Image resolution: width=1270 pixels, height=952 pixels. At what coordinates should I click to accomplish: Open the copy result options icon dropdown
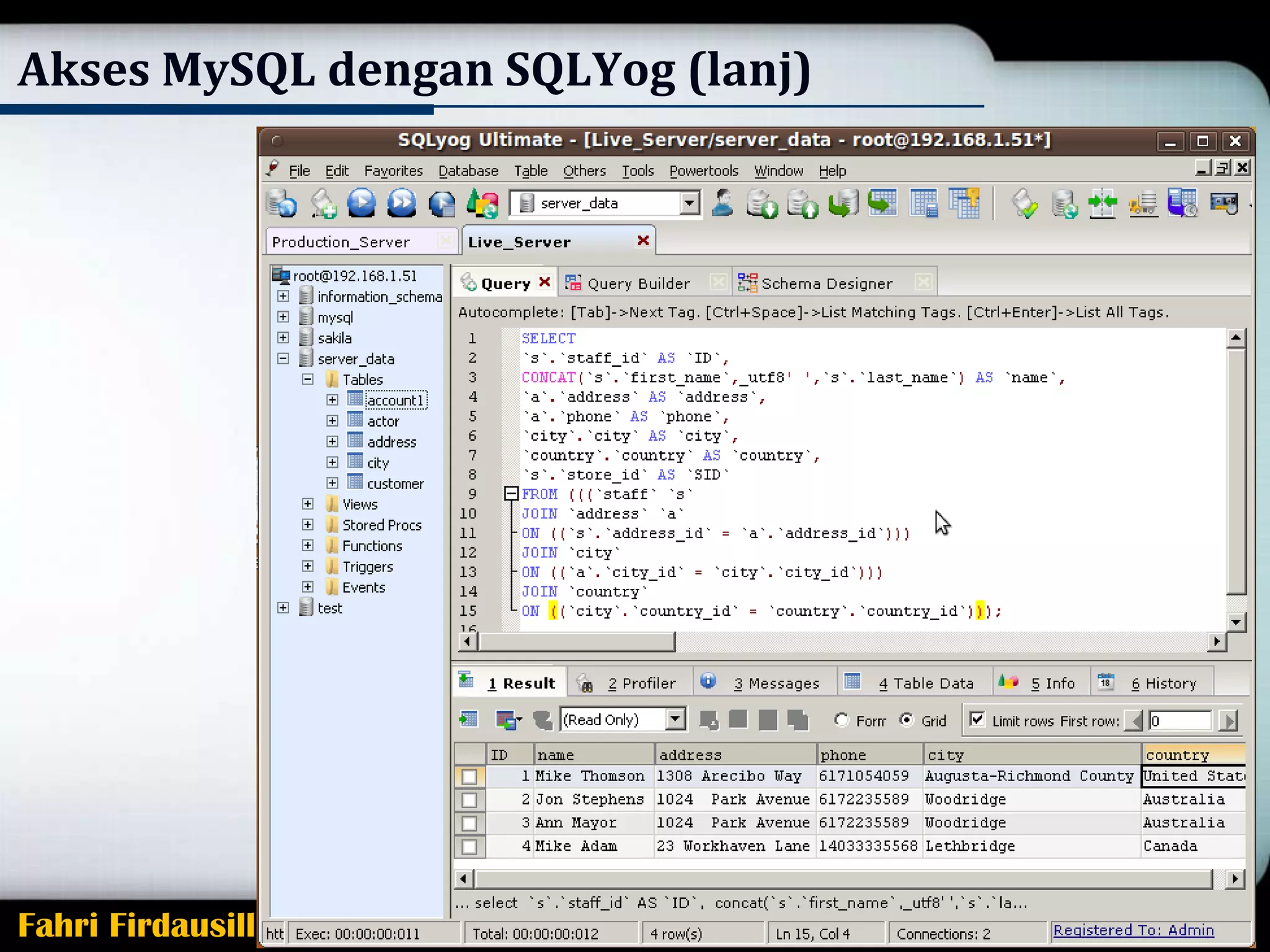coord(508,720)
